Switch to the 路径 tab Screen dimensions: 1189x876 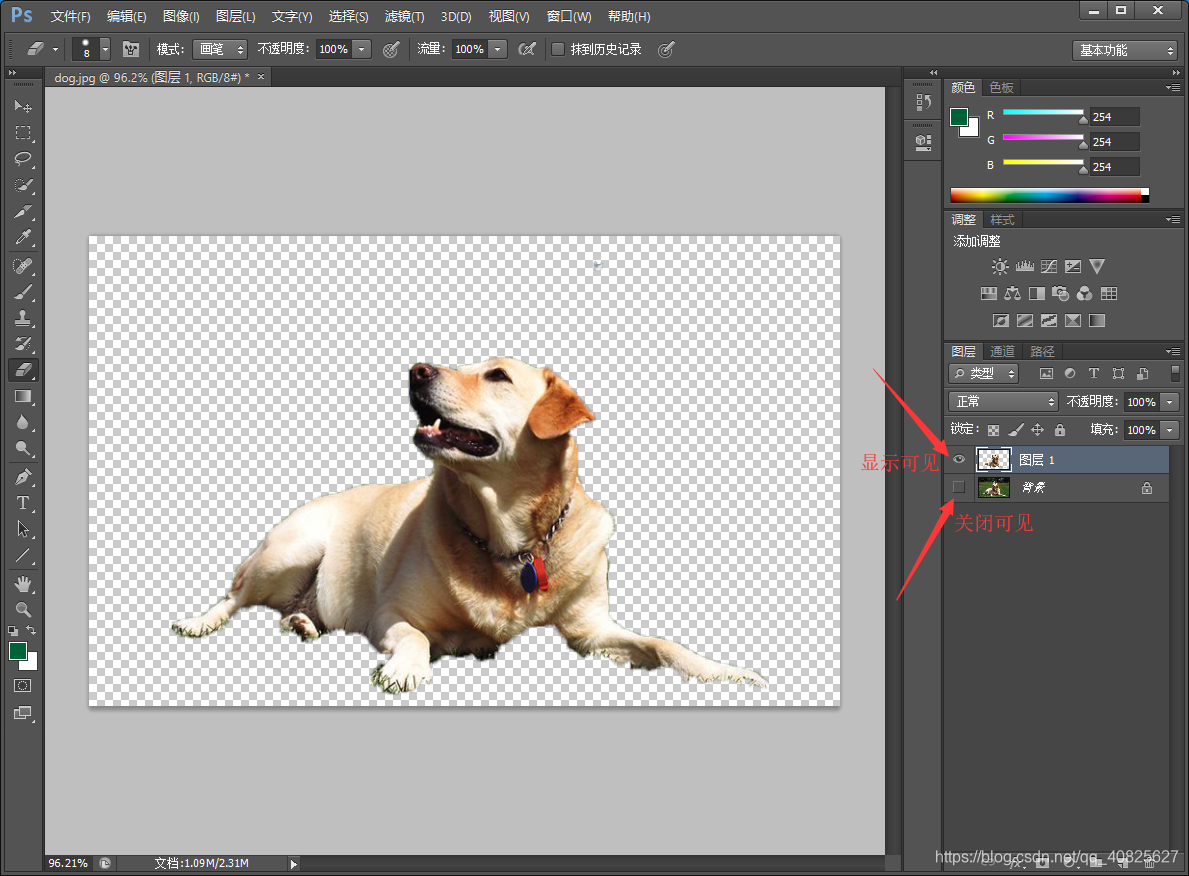[x=1042, y=351]
